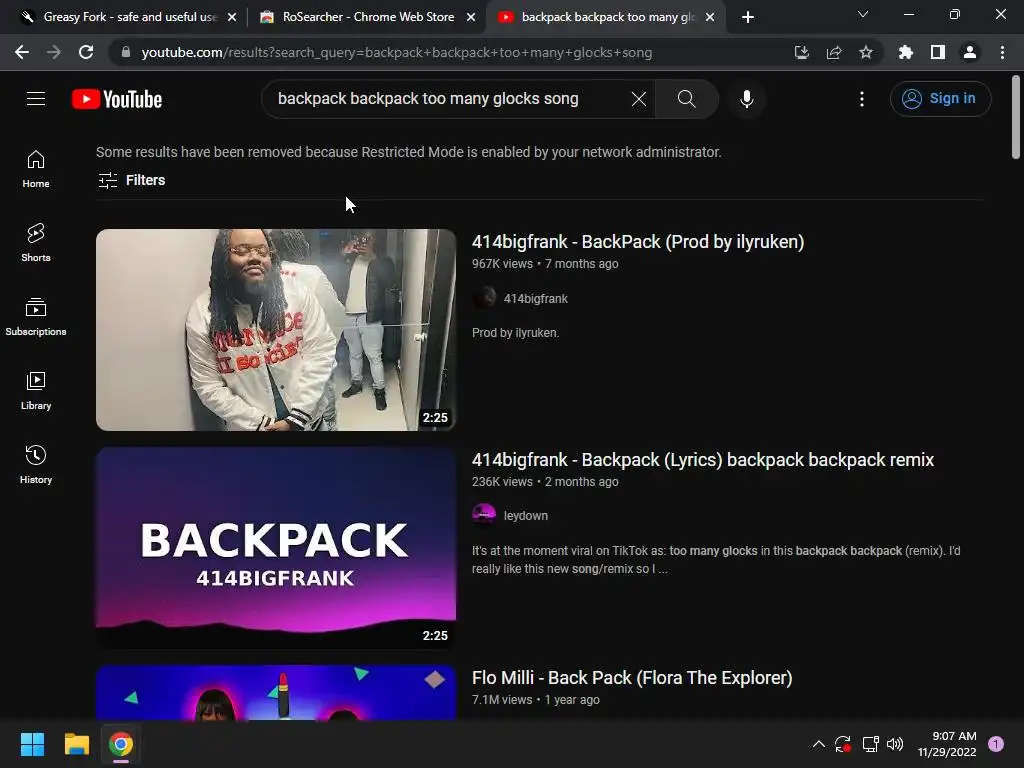
Task: Close the RoSearcher tab
Action: coord(471,17)
